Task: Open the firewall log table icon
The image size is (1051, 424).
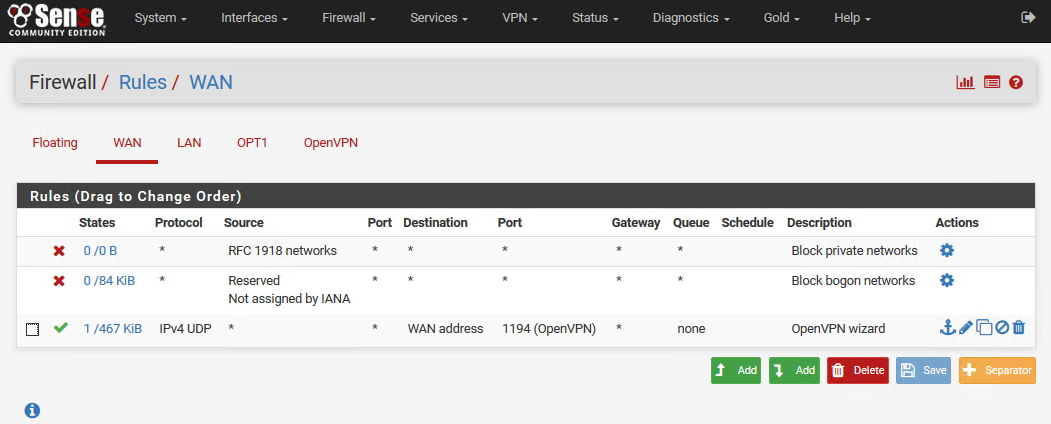Action: click(992, 82)
